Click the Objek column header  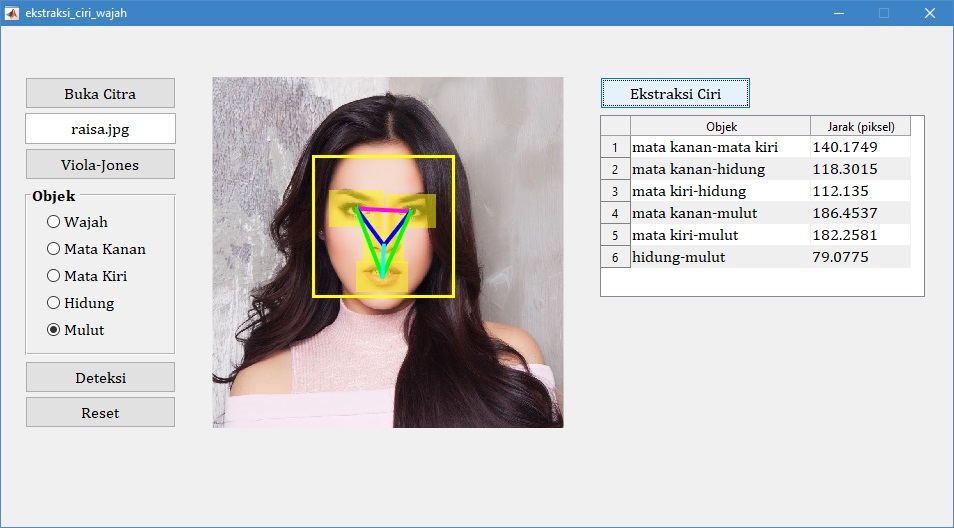tap(720, 127)
